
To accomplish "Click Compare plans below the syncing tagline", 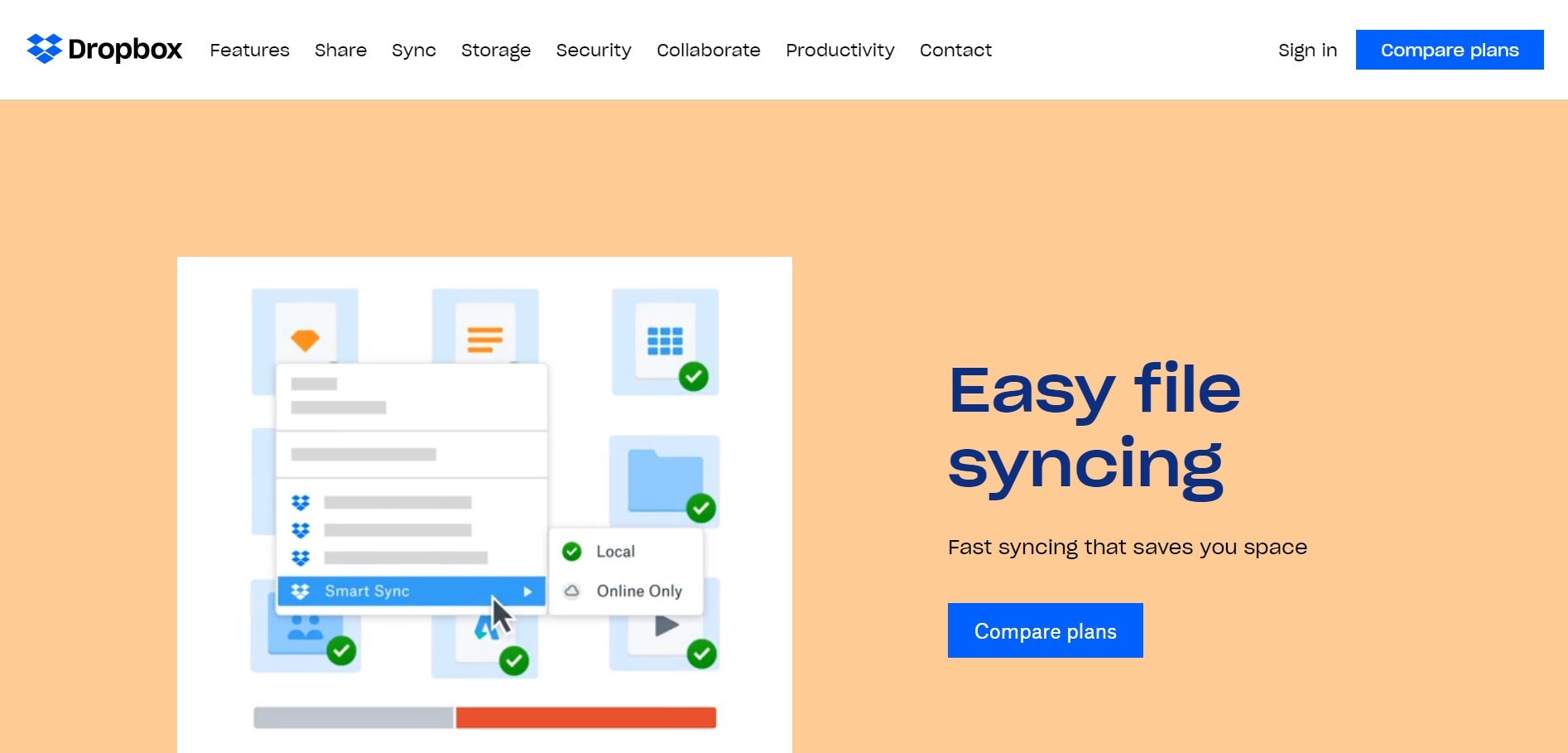I will click(x=1045, y=630).
